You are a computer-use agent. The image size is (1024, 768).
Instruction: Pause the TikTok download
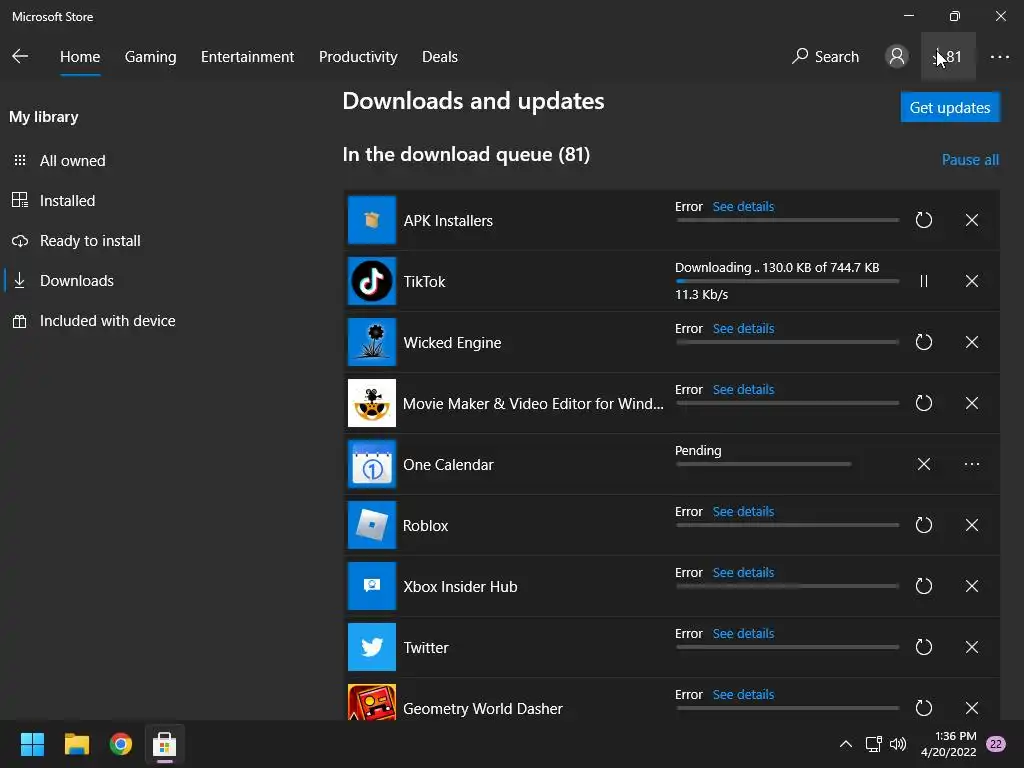(x=923, y=281)
